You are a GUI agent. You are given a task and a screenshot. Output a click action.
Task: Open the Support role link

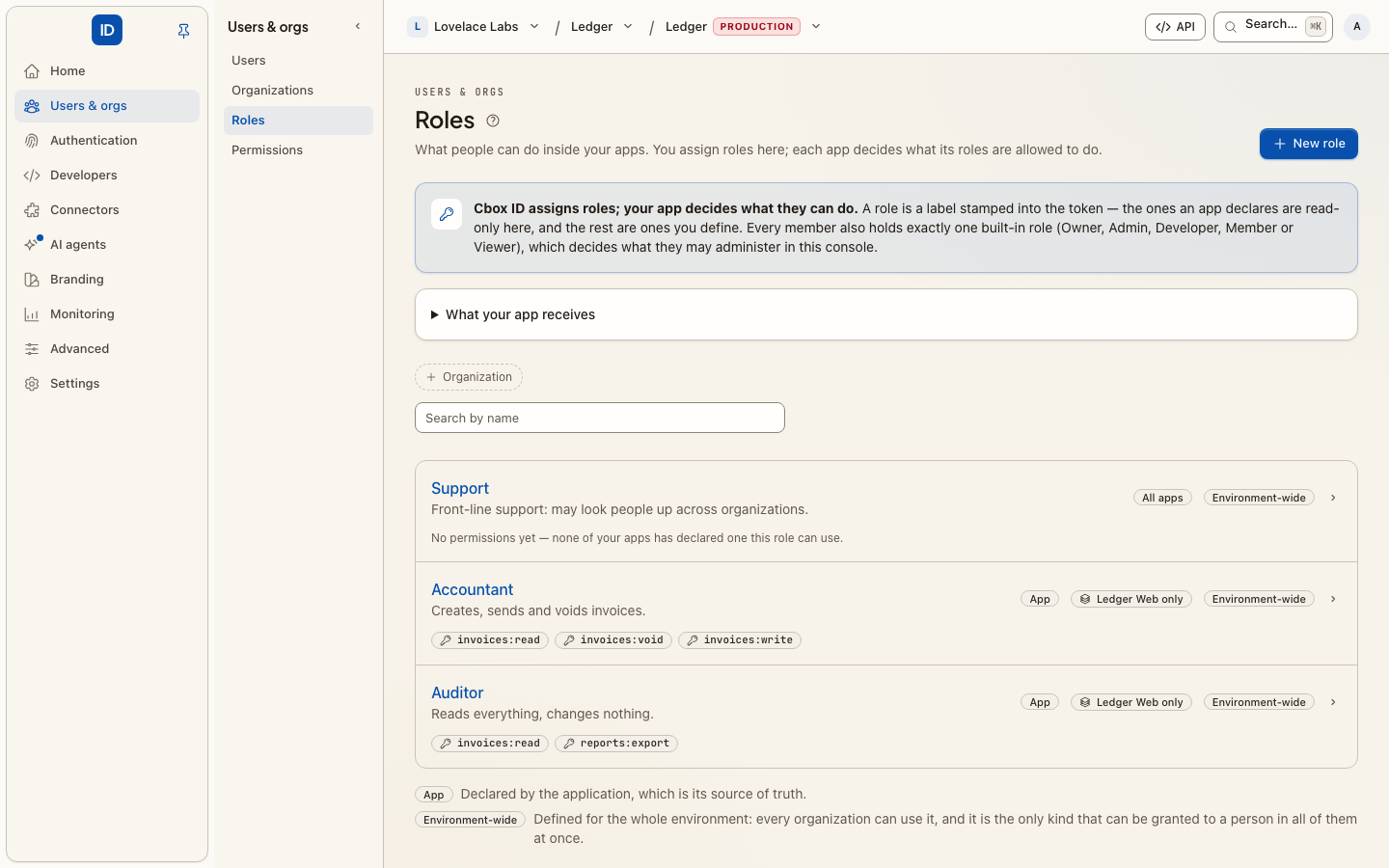coord(460,489)
